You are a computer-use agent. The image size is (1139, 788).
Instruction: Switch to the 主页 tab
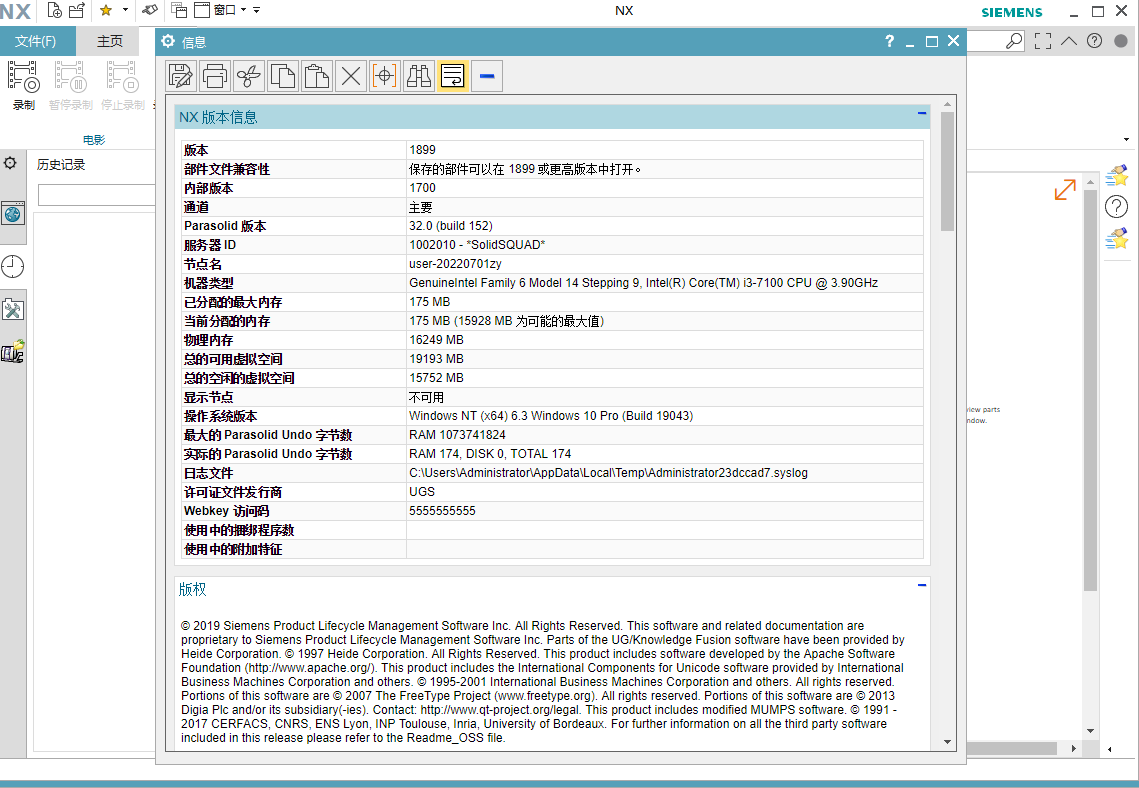[108, 41]
